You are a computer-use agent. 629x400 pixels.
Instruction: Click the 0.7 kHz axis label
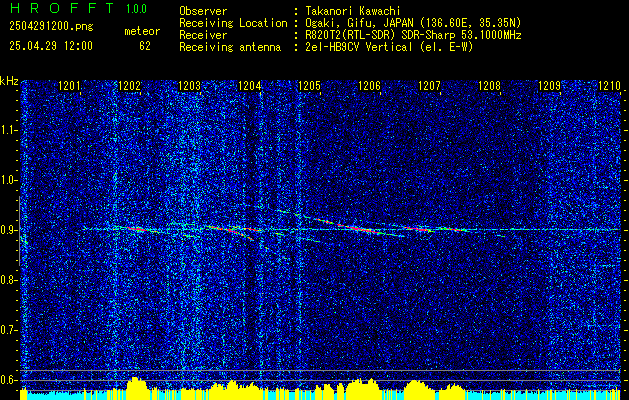[x=8, y=330]
